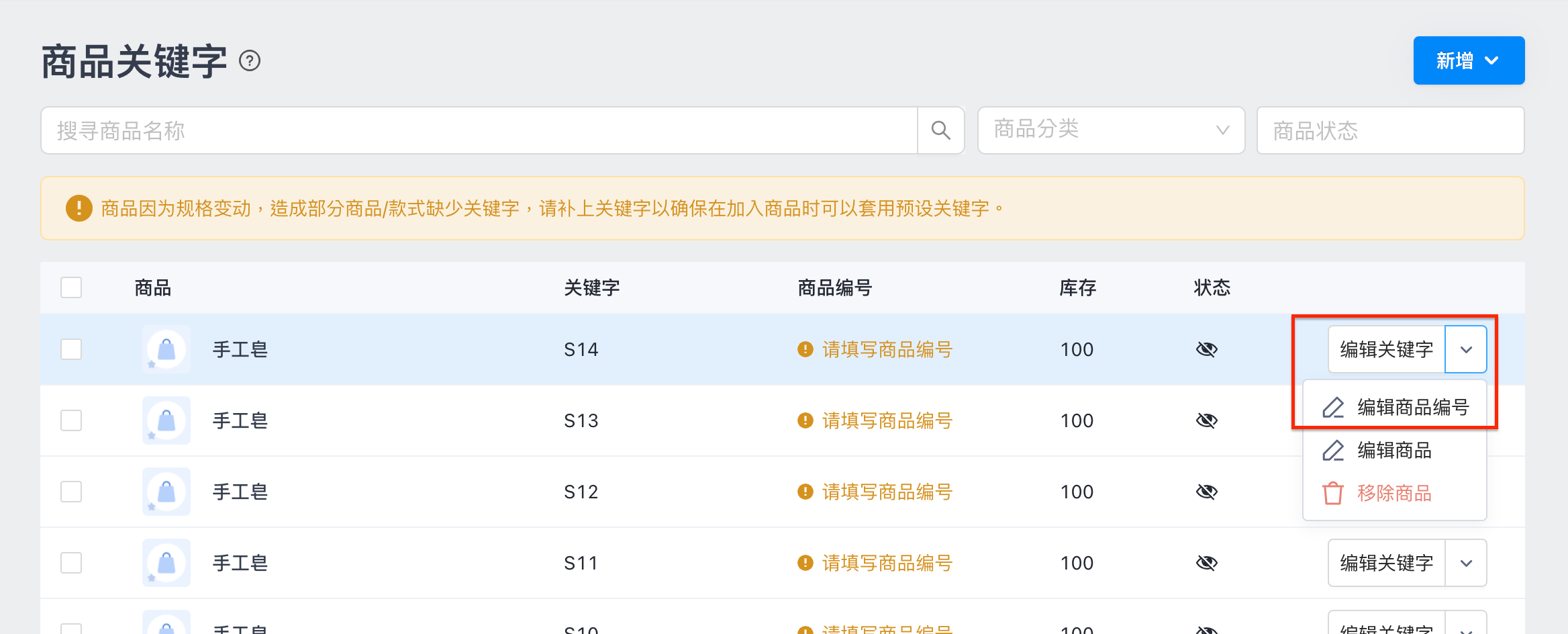Click the warning icon in S11 row
The image size is (1568, 634).
coord(805,563)
